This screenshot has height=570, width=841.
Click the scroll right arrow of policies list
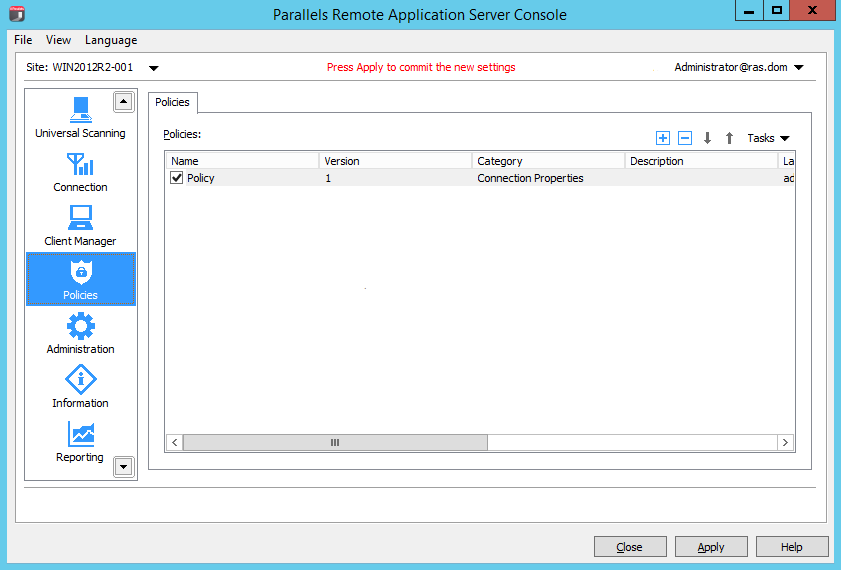tap(785, 442)
